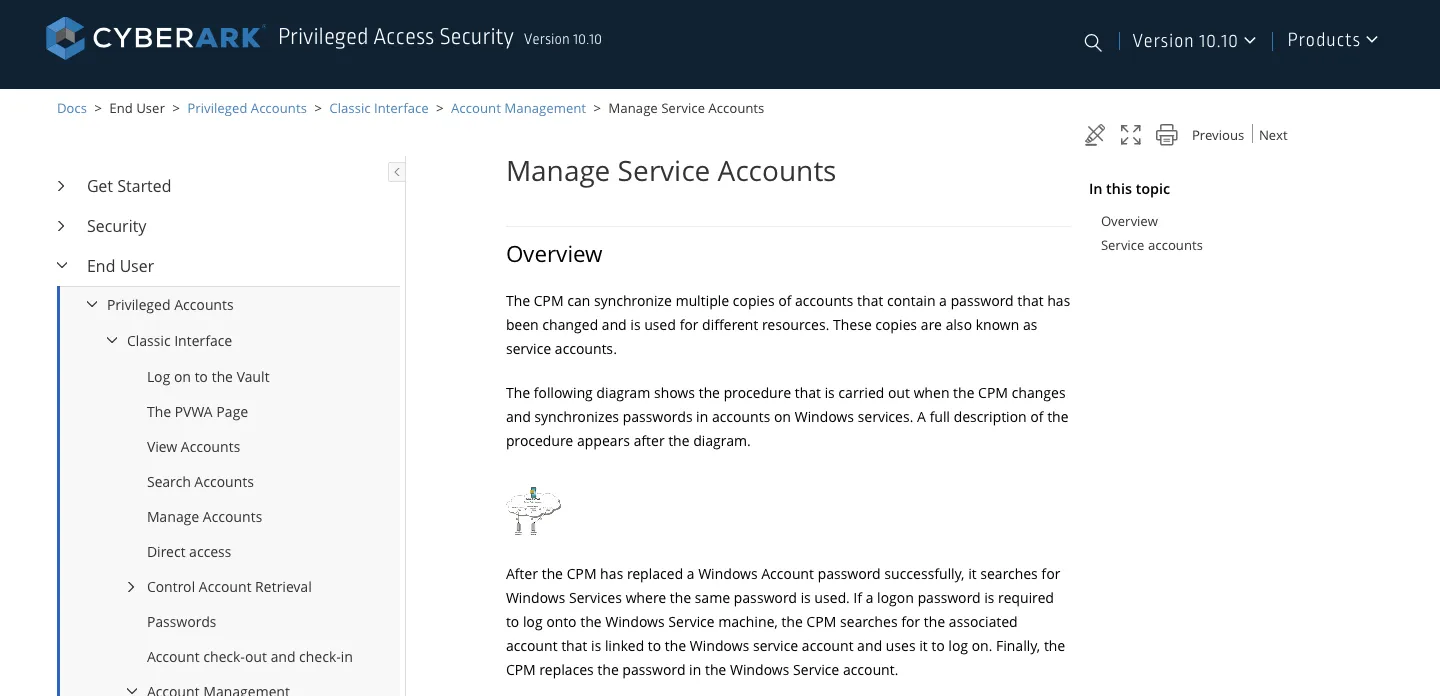Open the Version 10.10 dropdown
This screenshot has height=696, width=1440.
1194,41
